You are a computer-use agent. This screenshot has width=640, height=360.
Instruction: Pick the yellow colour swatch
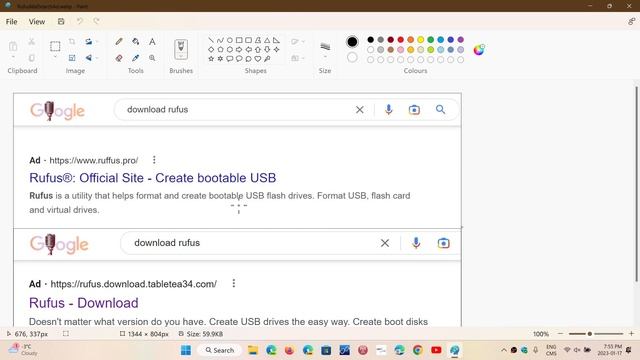click(420, 40)
